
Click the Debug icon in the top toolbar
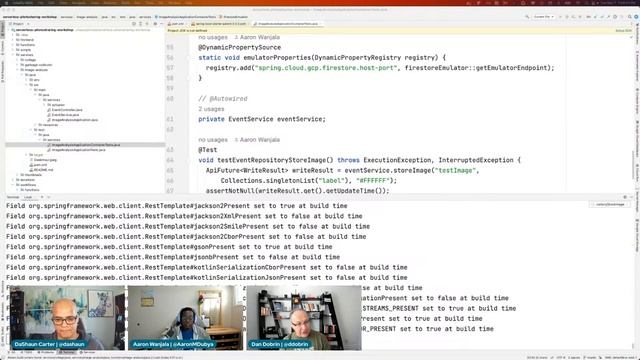point(567,17)
